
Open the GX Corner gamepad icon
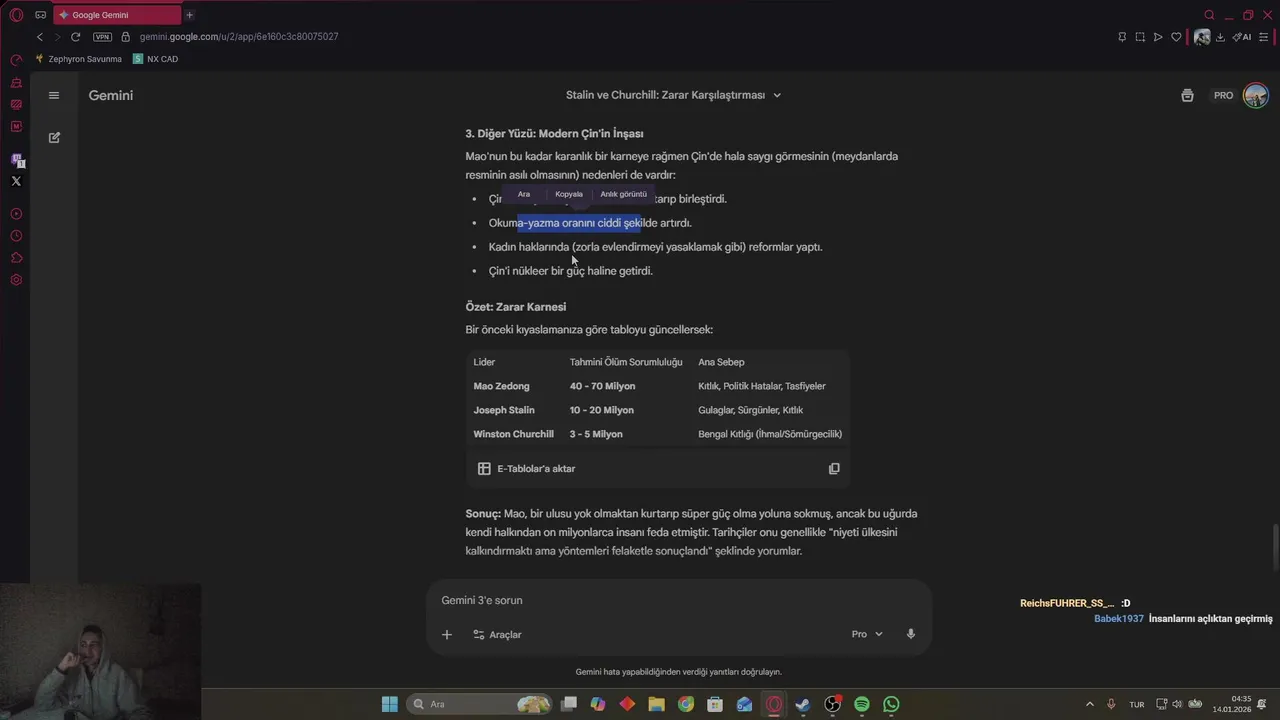pyautogui.click(x=40, y=15)
